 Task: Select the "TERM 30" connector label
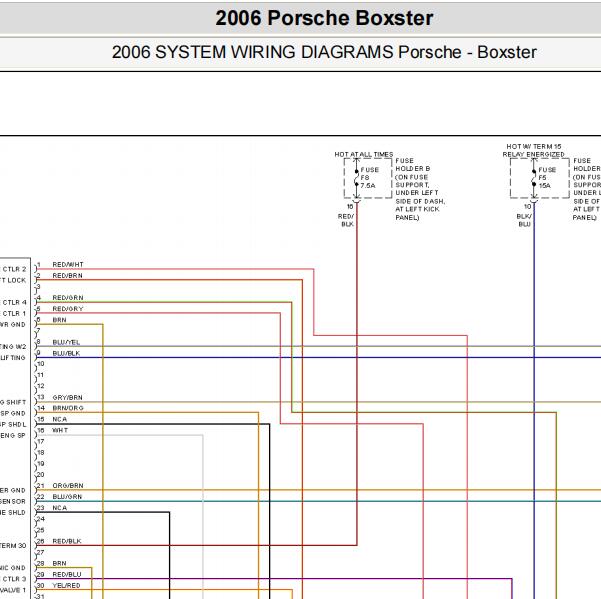tap(13, 546)
